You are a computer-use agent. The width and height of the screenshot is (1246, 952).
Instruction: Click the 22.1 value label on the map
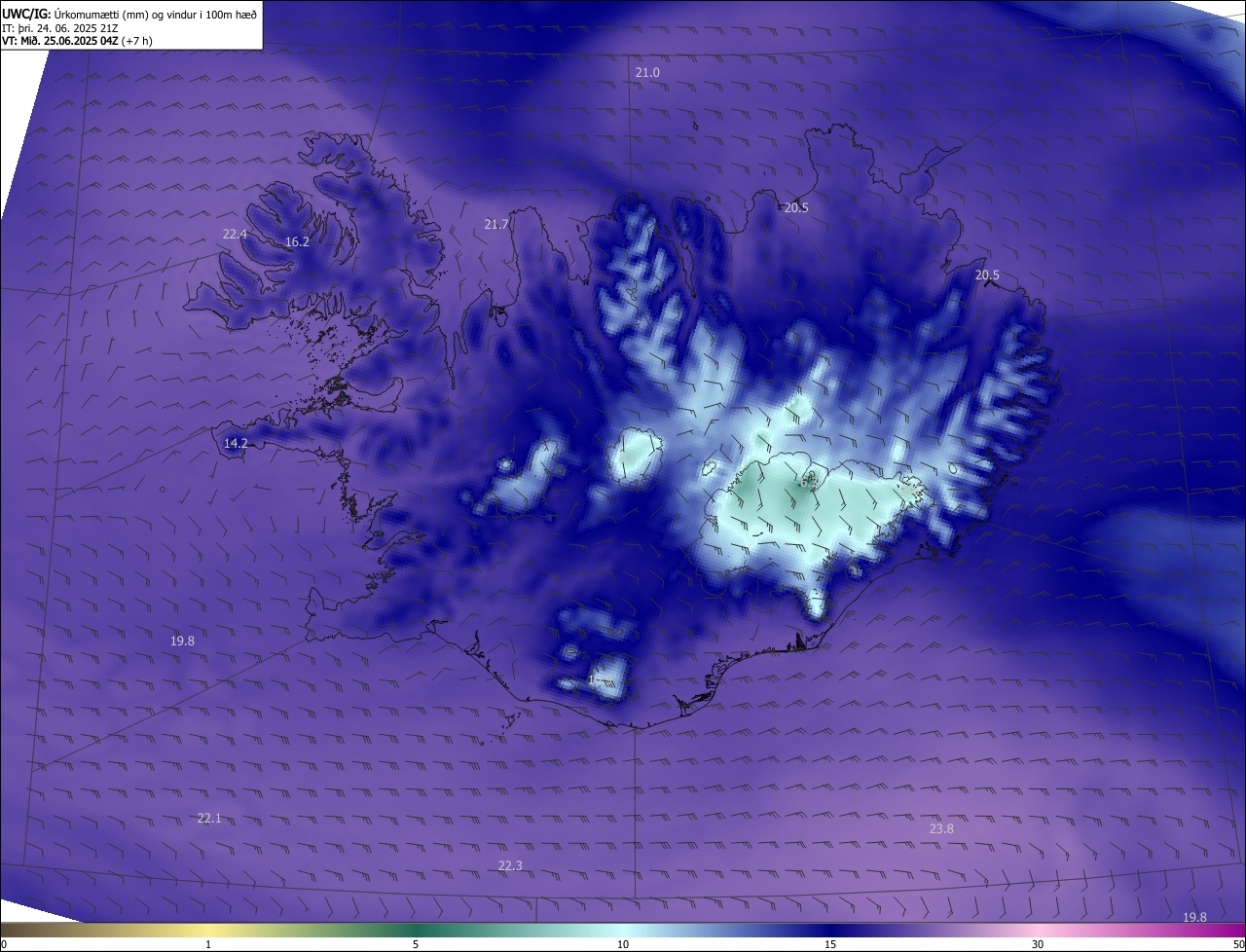tap(209, 819)
